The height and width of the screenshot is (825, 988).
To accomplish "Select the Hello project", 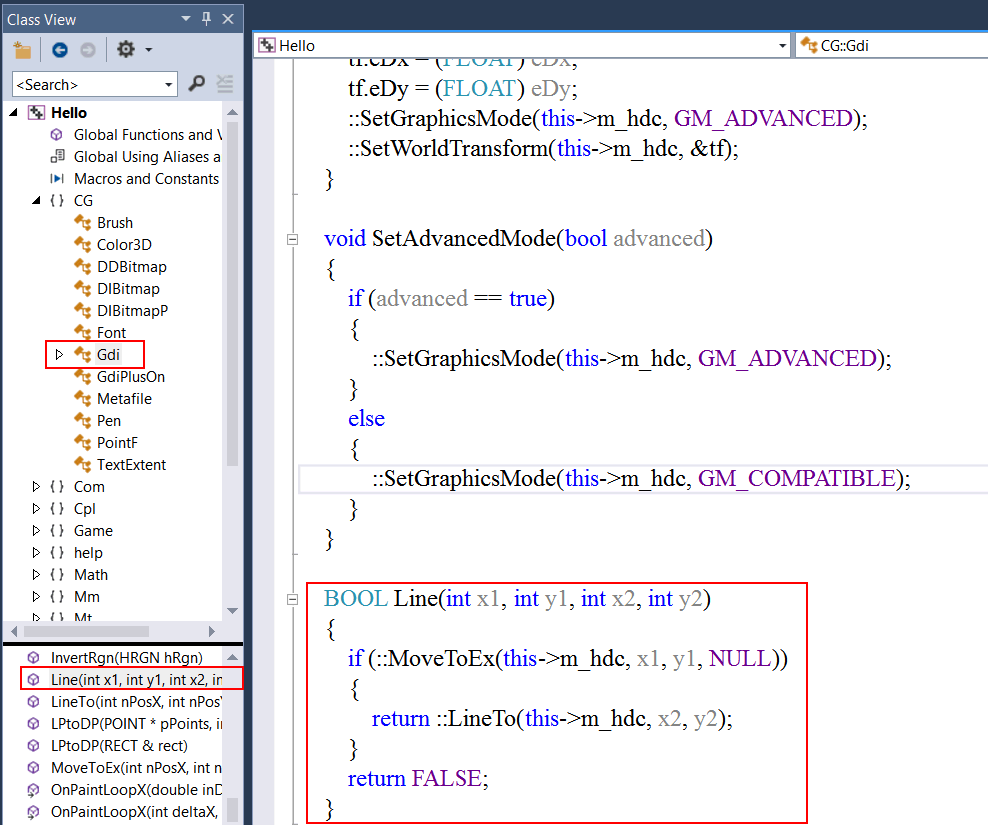I will click(69, 113).
